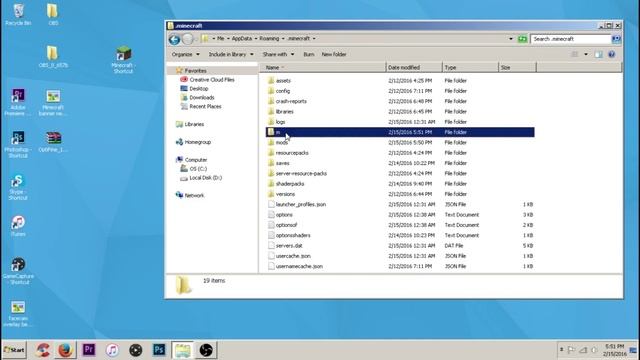Select Homegroup in navigation pane
Viewport: 640px width, 360px height.
(198, 142)
